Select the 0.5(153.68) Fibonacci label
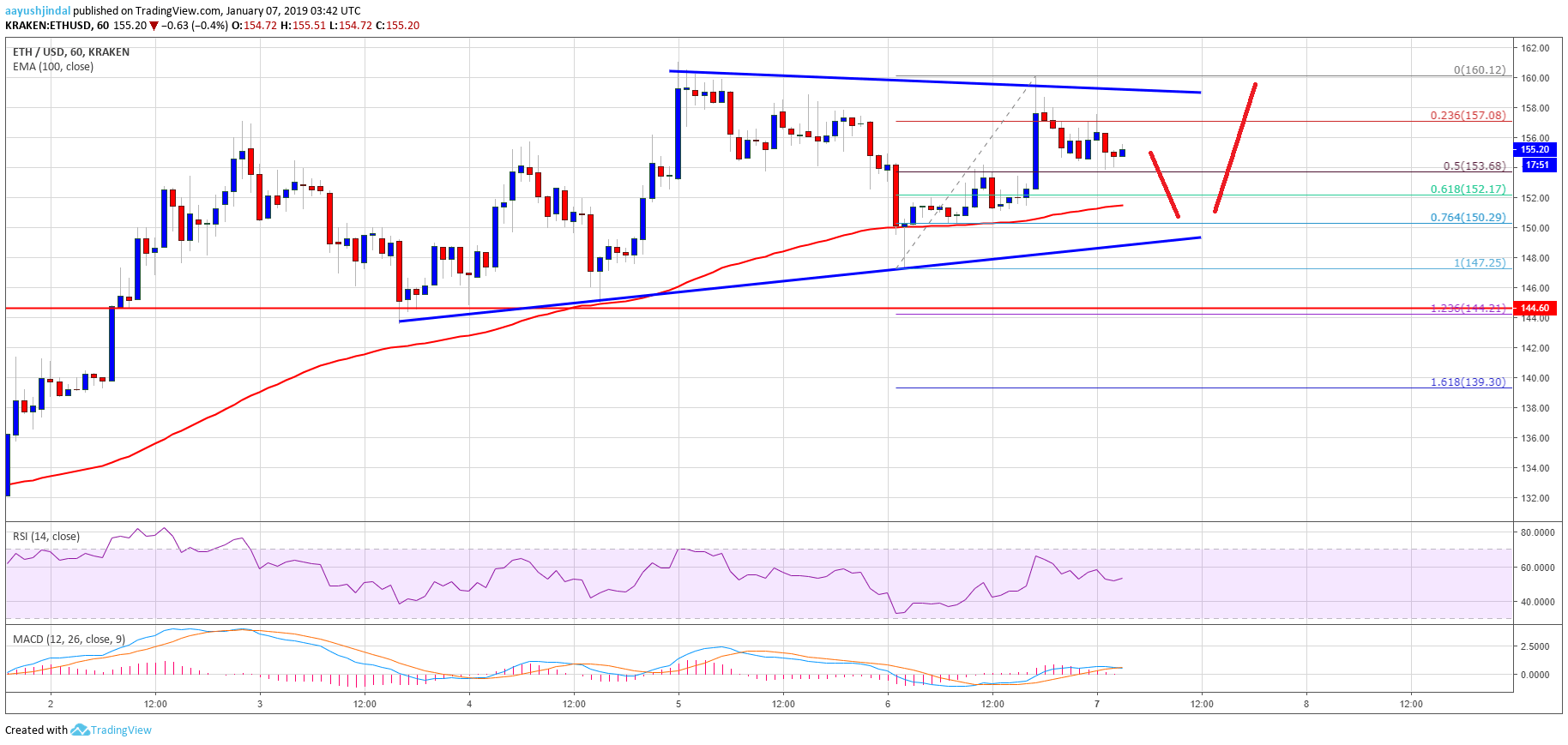1568x745 pixels. pos(1475,166)
